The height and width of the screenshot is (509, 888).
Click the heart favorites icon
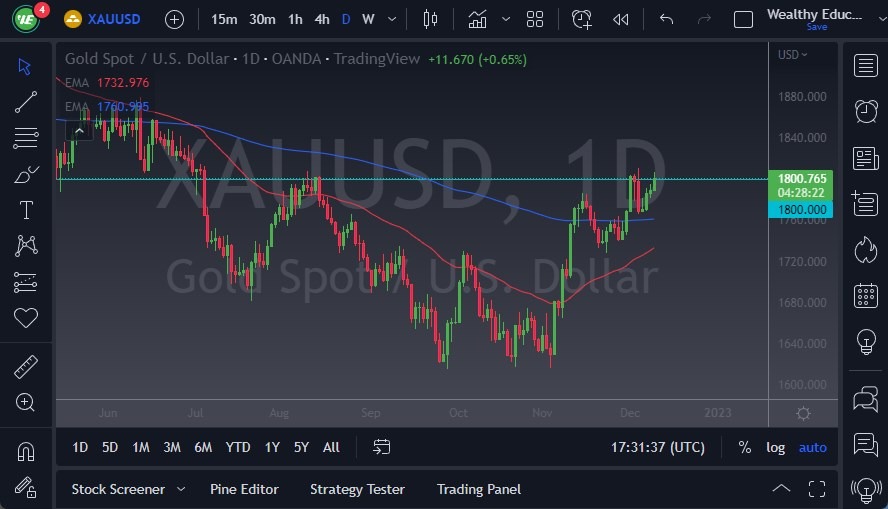tap(25, 318)
